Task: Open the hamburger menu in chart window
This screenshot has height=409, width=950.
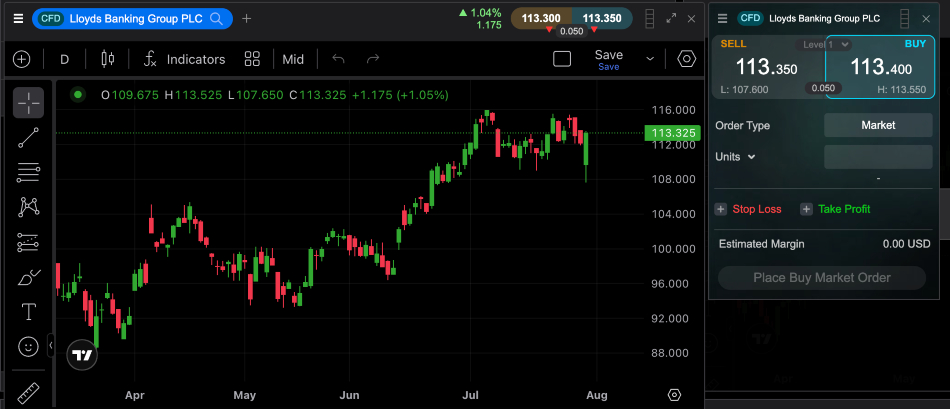Action: [x=18, y=18]
